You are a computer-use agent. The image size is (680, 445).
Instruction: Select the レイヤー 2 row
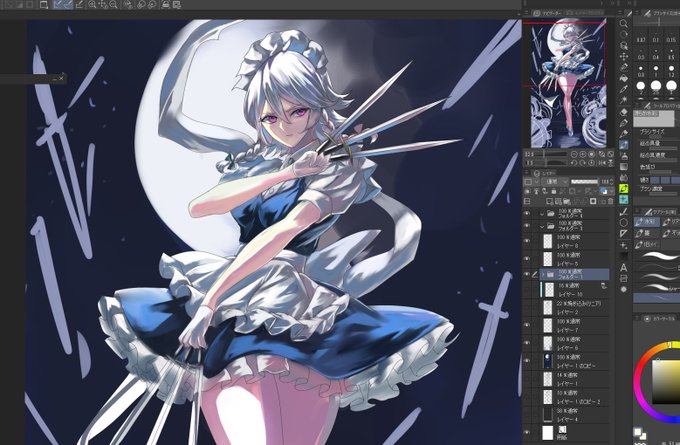(568, 308)
